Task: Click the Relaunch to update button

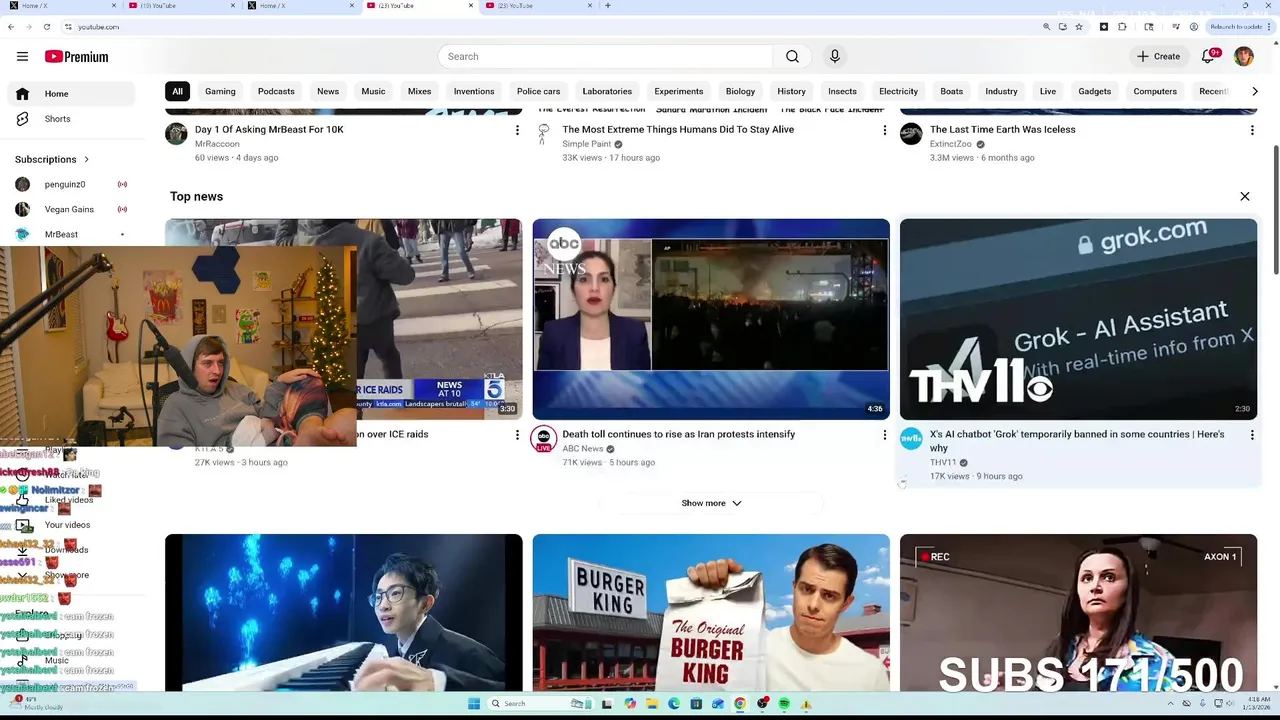Action: tap(1241, 27)
